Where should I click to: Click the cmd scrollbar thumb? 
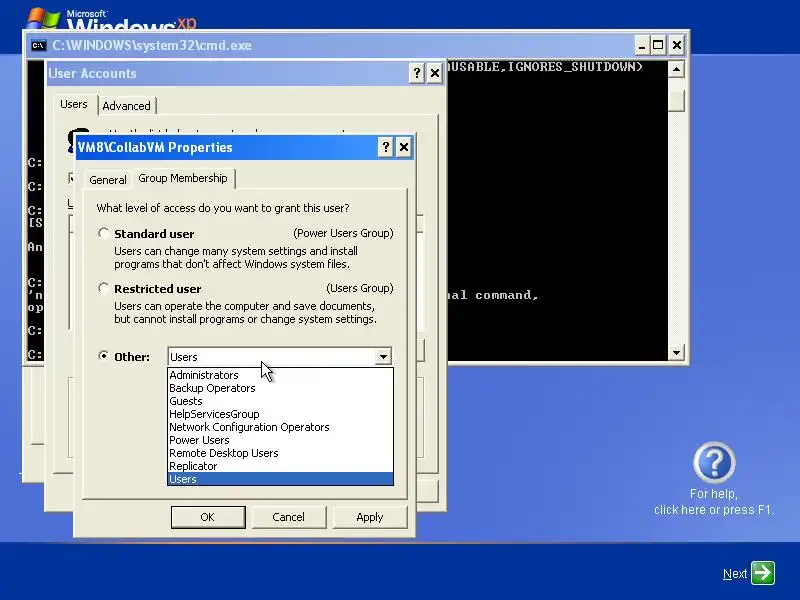[x=676, y=101]
